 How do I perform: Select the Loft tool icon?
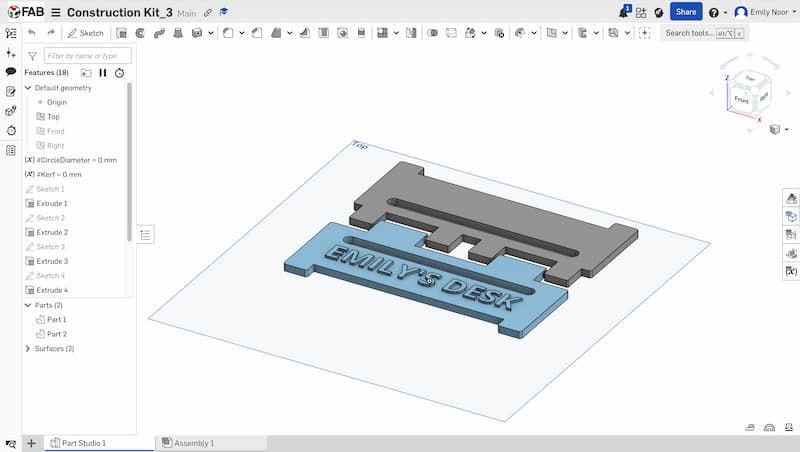(x=178, y=33)
